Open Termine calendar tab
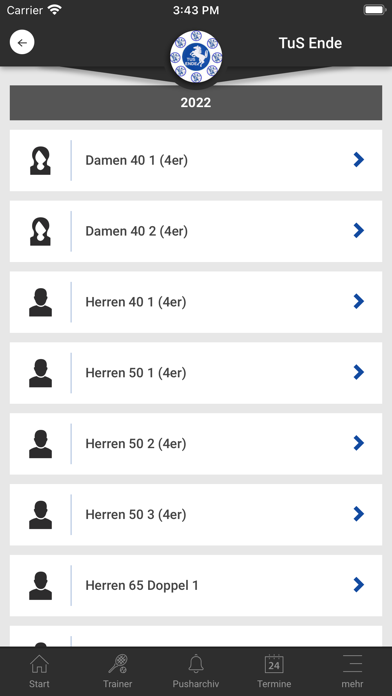392x696 pixels. pyautogui.click(x=274, y=671)
